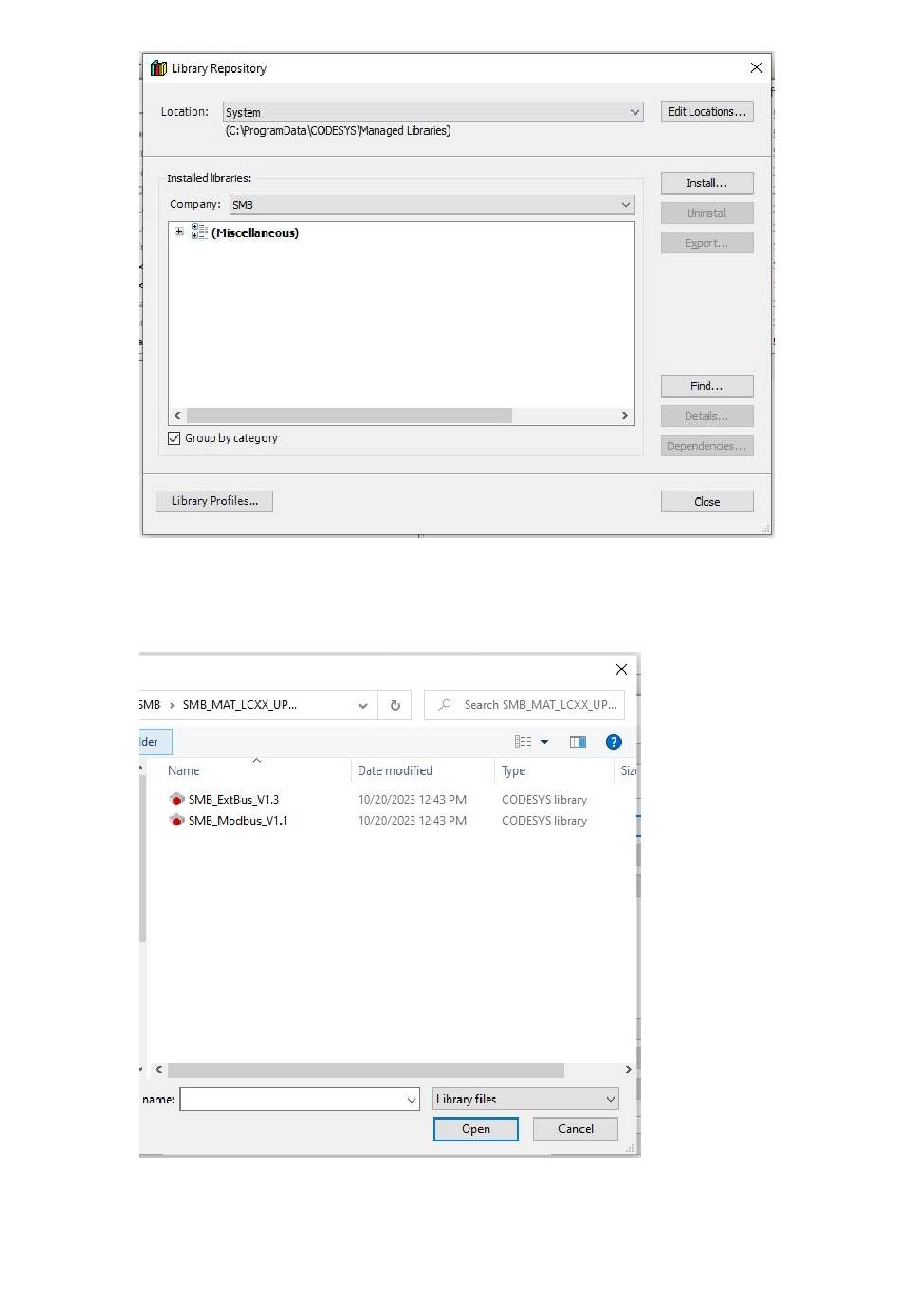Click left arrow of installed libraries scrollbar
901x1316 pixels.
pyautogui.click(x=177, y=416)
